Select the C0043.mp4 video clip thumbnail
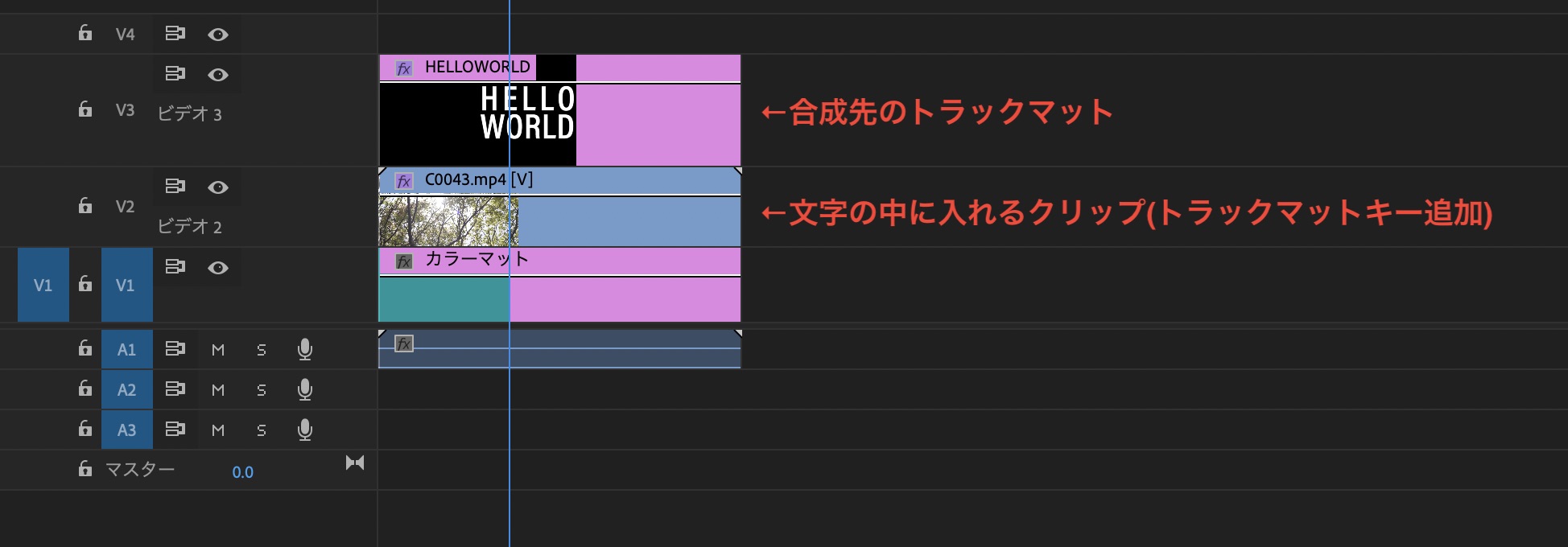 [x=448, y=221]
